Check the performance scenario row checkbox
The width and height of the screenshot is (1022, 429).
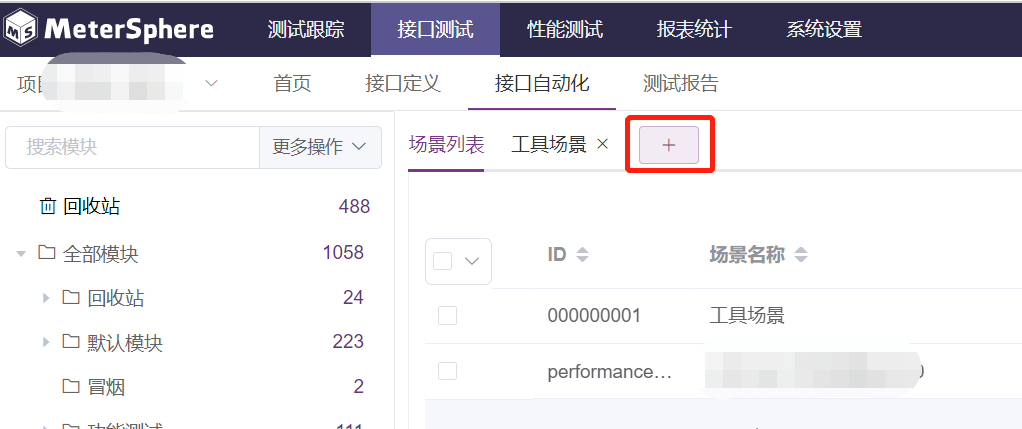(x=447, y=371)
